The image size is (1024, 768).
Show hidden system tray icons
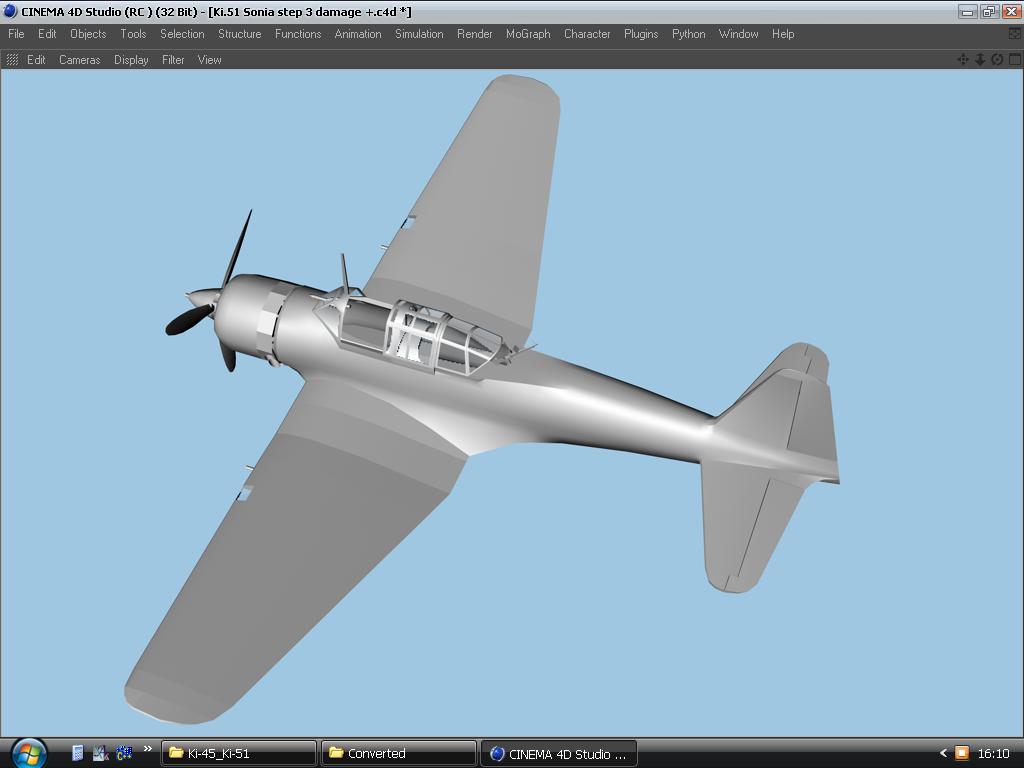[942, 754]
